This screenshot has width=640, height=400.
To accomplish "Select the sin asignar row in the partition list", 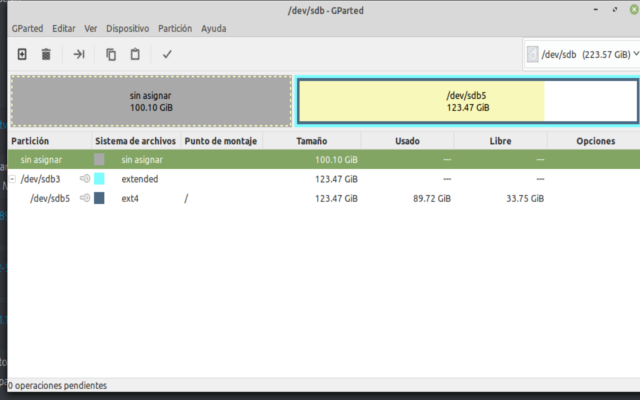I will click(324, 159).
